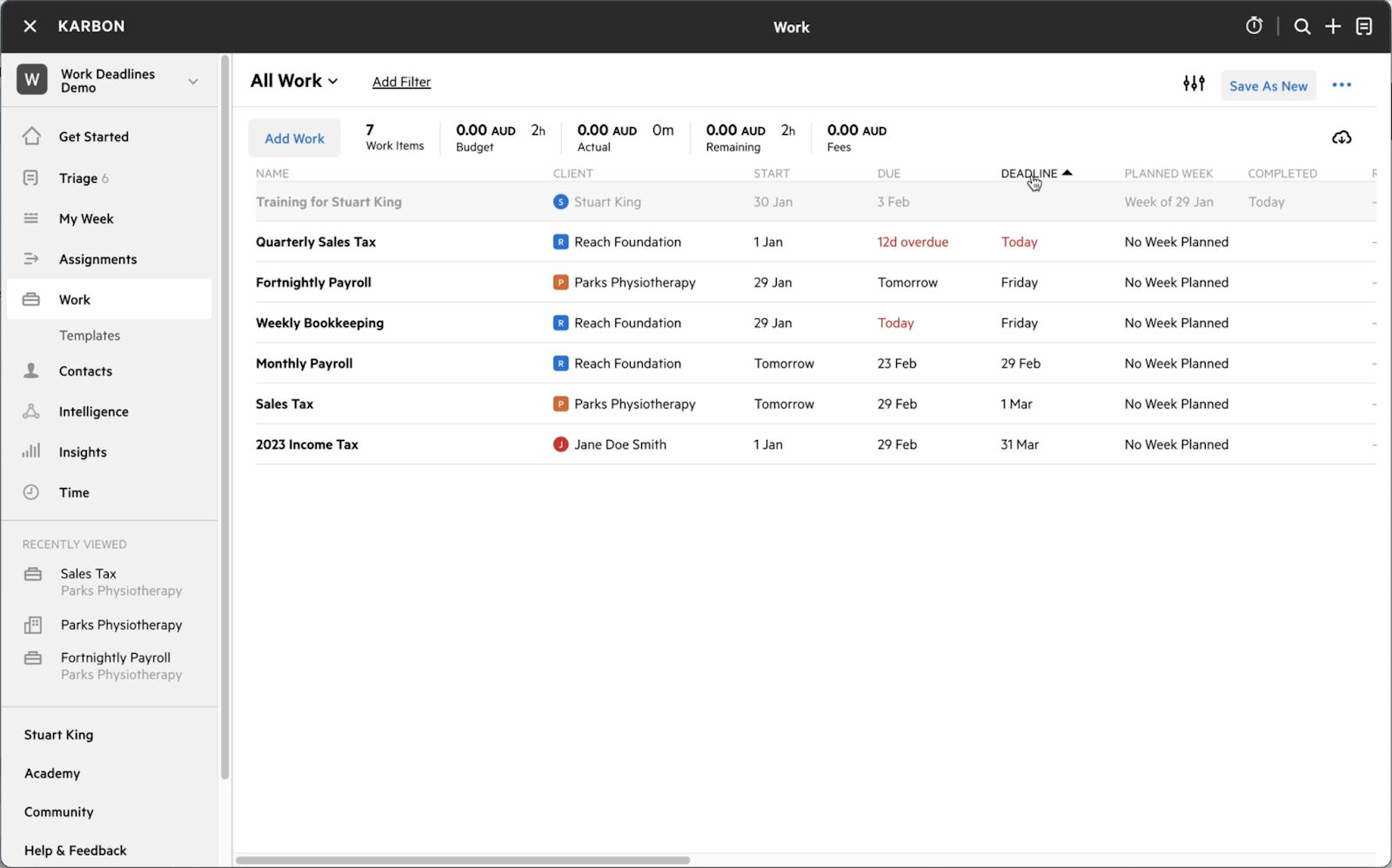This screenshot has height=868, width=1392.
Task: Click the horizontal scrollbar at the bottom
Action: 463,860
